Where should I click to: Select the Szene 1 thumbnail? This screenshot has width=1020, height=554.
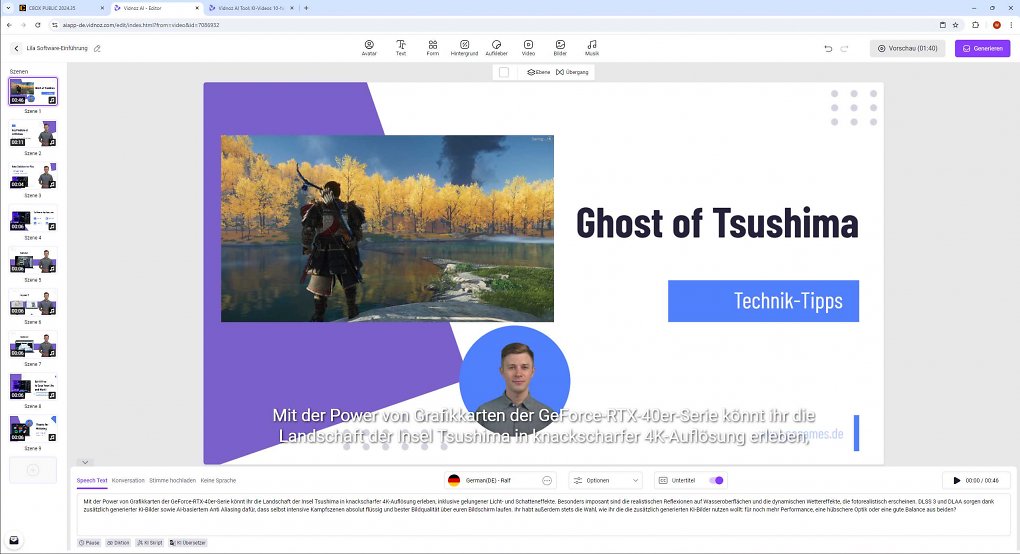(33, 92)
